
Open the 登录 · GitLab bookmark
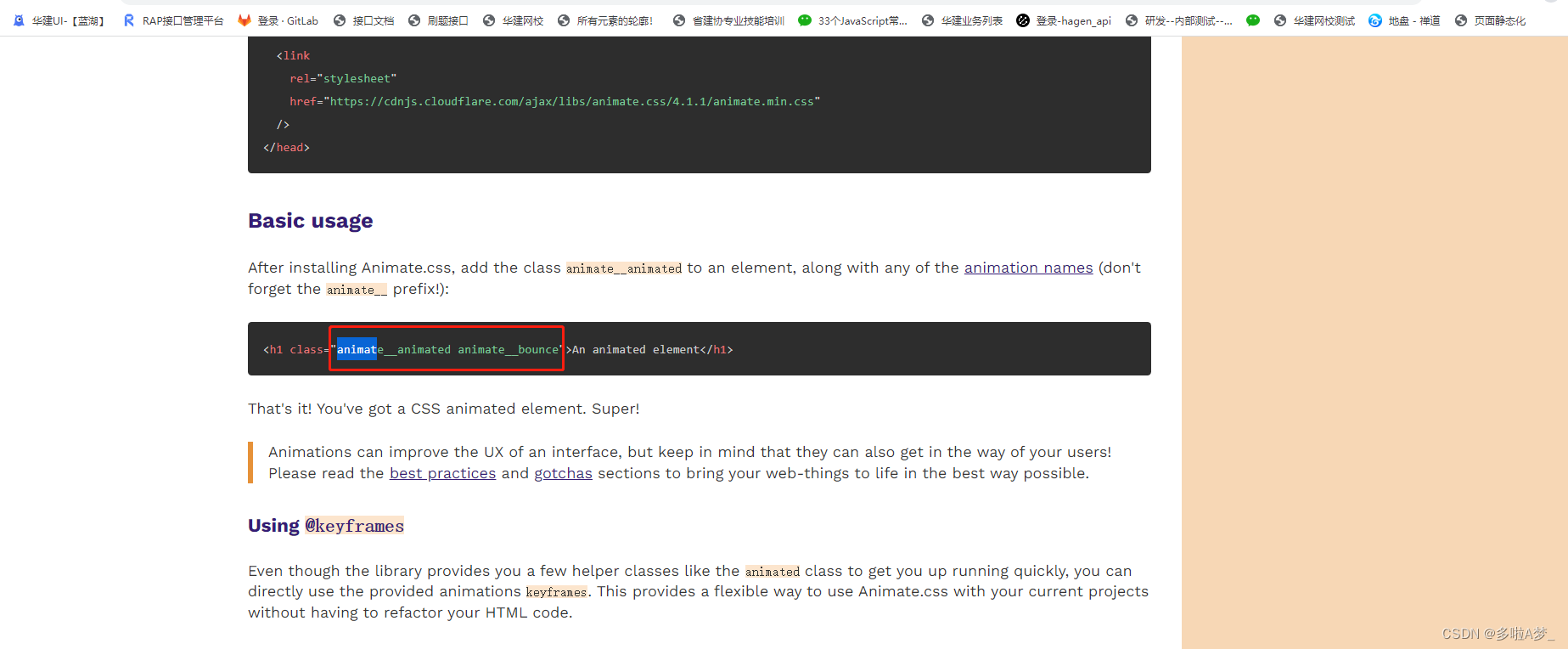[278, 20]
